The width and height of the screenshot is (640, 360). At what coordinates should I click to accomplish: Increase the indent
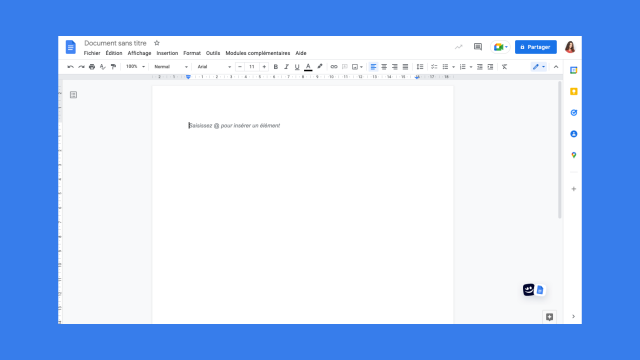point(490,67)
